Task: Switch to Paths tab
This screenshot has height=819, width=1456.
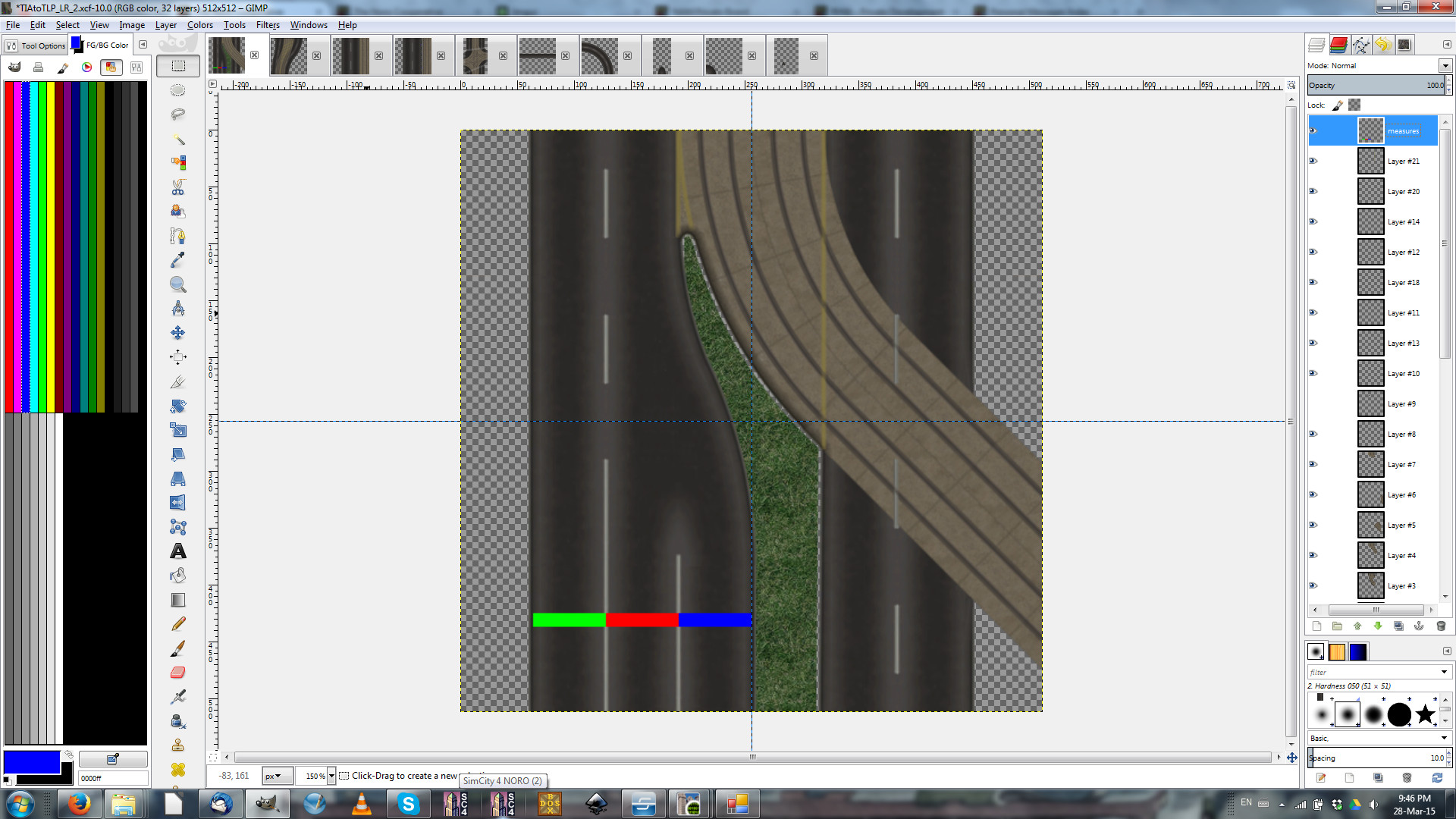Action: (x=1360, y=45)
